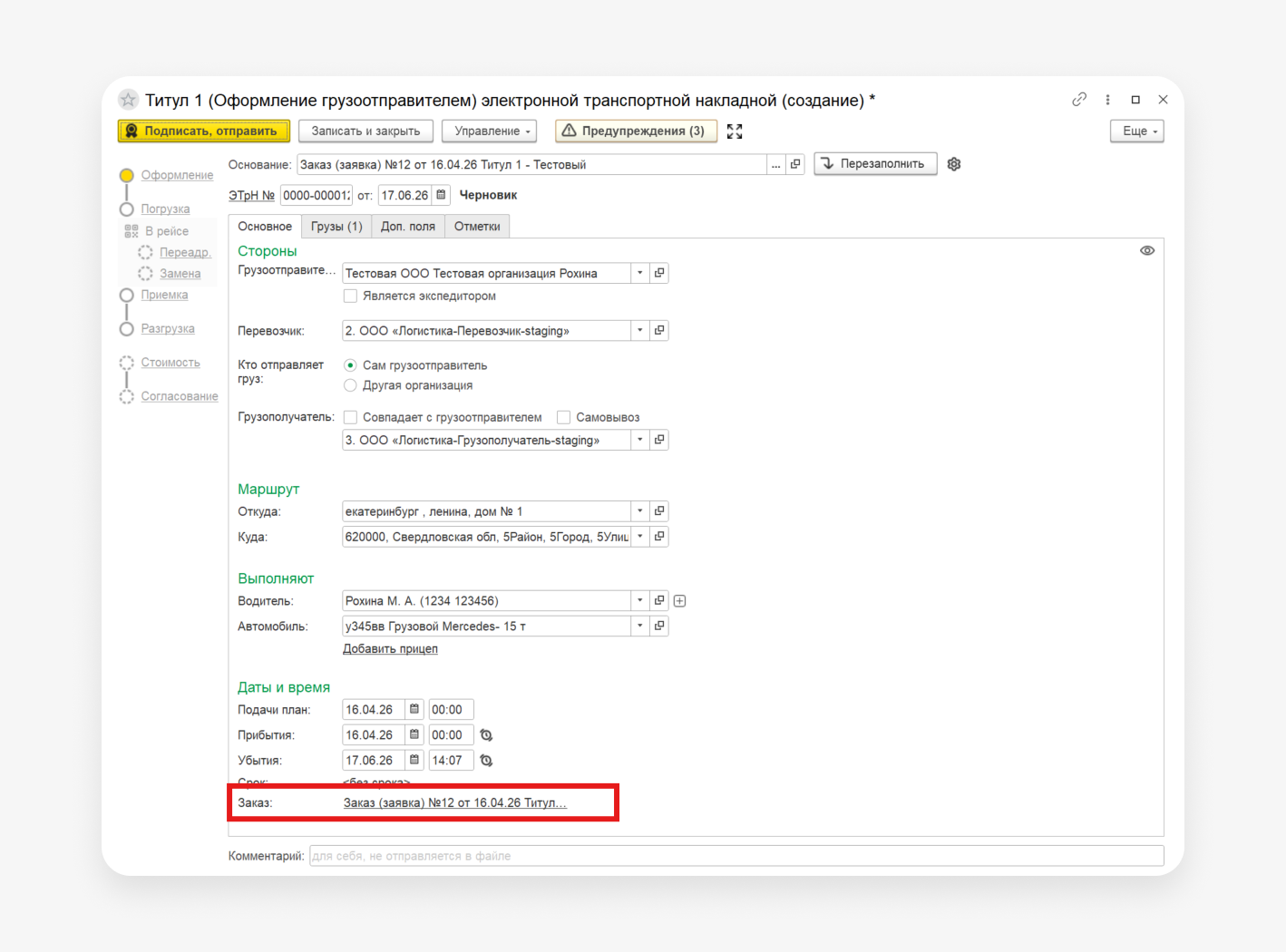Screen dimensions: 1286x952
Task: Go to Разгрузка stage in sidebar
Action: [168, 328]
